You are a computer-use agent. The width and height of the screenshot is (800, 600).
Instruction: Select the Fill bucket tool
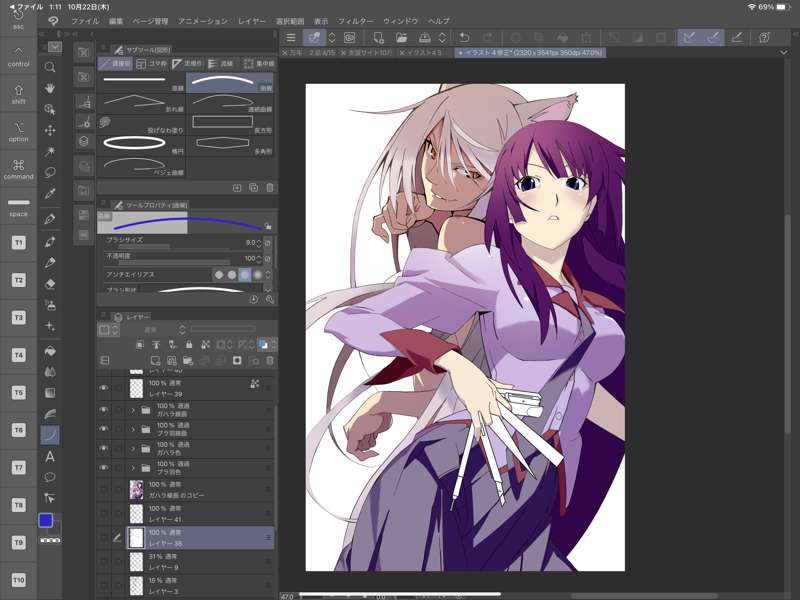click(49, 351)
